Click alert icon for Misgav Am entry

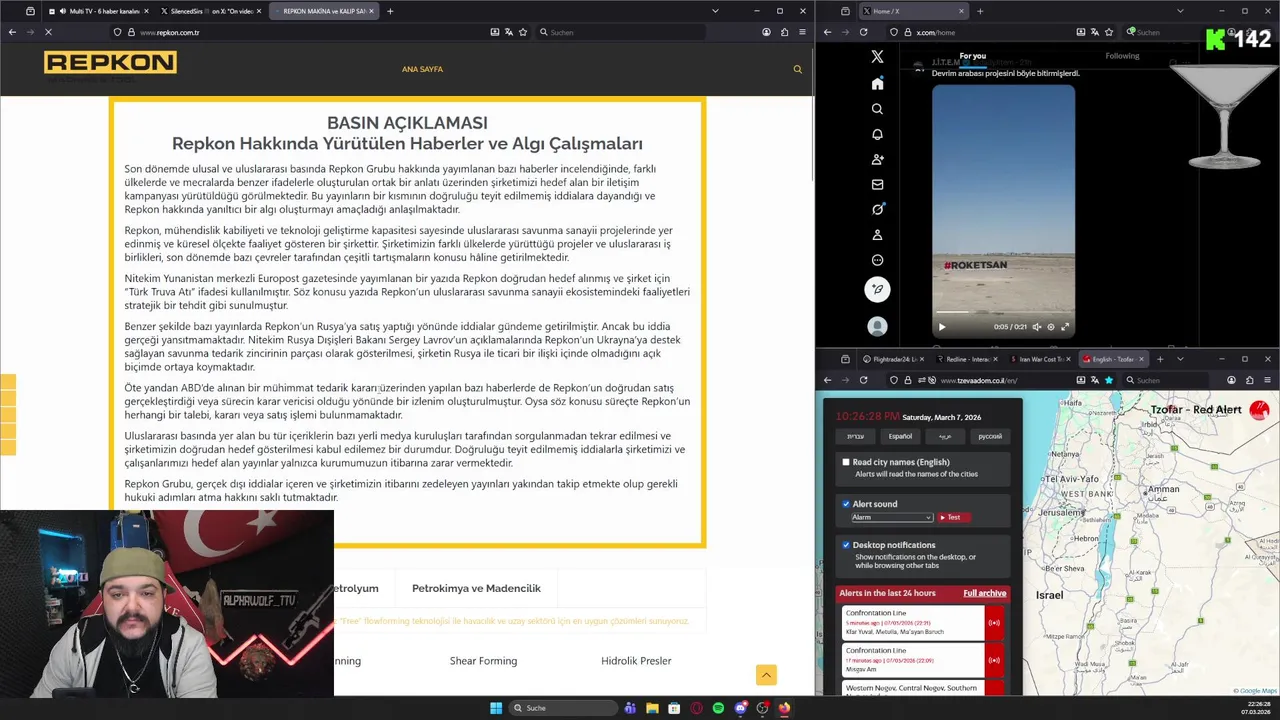pyautogui.click(x=994, y=660)
